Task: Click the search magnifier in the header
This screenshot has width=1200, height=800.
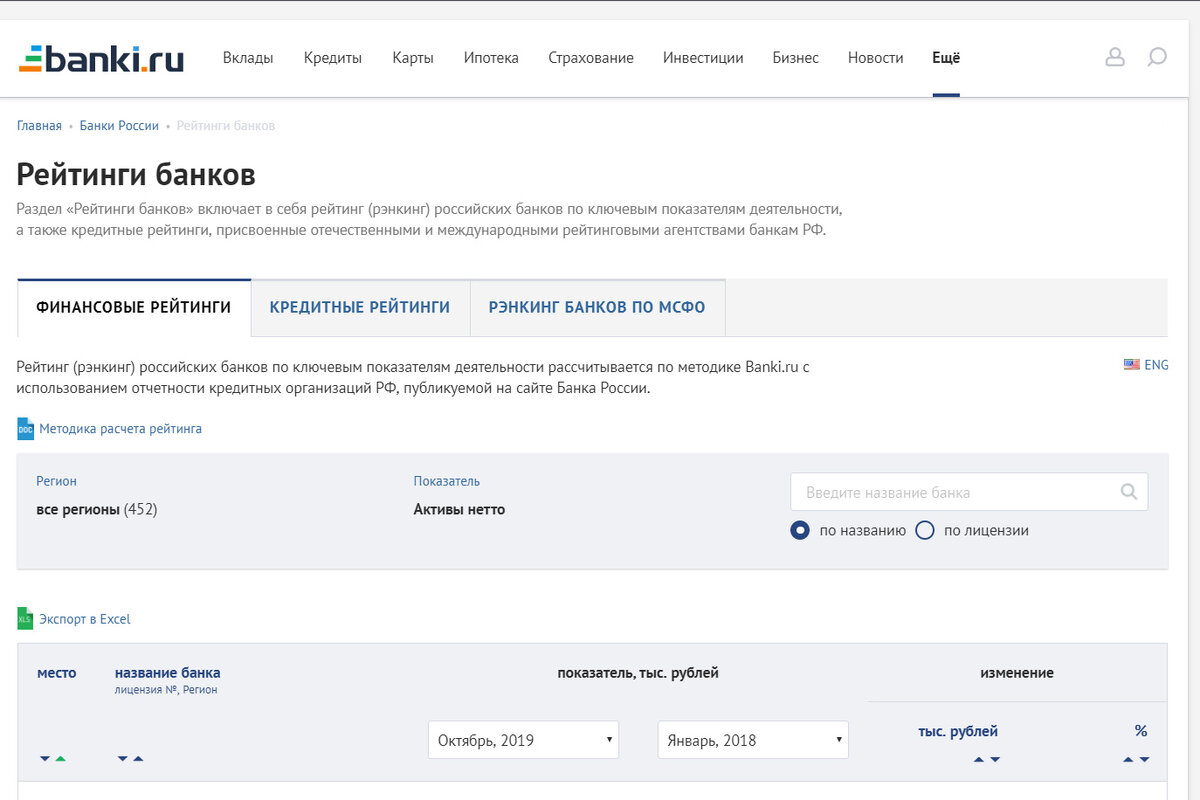Action: (x=1157, y=57)
